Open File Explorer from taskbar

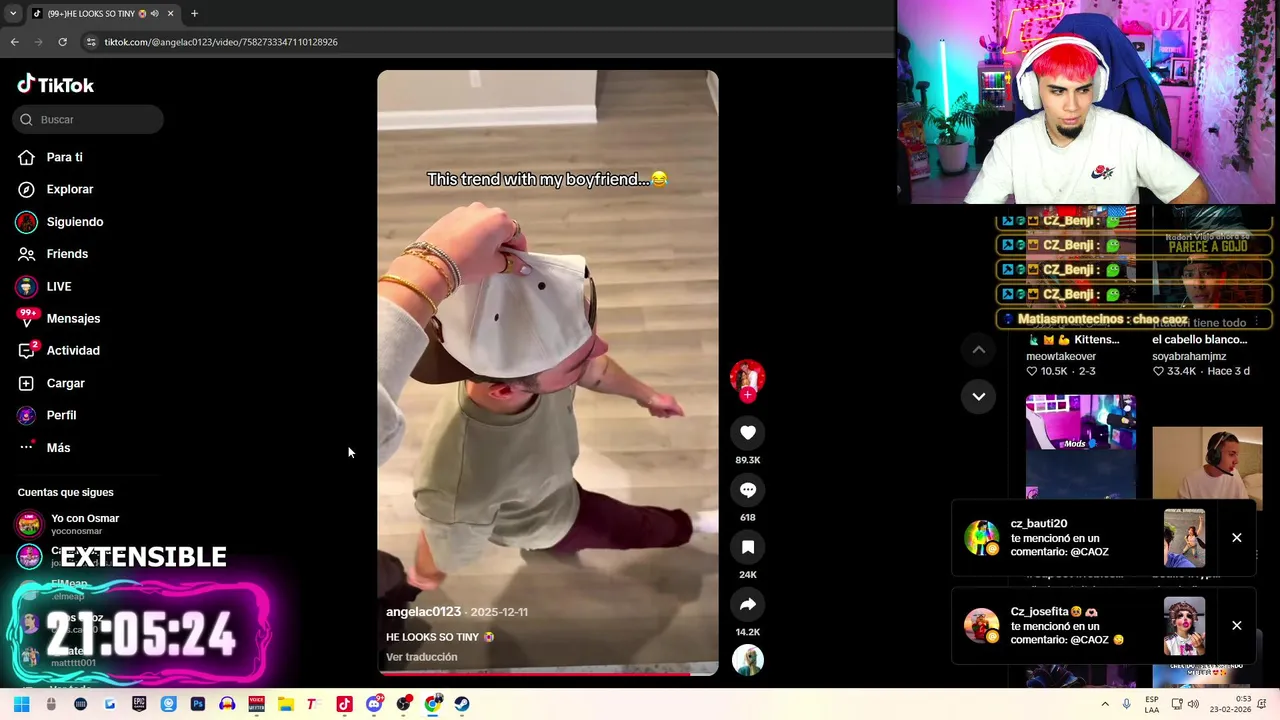(x=285, y=704)
